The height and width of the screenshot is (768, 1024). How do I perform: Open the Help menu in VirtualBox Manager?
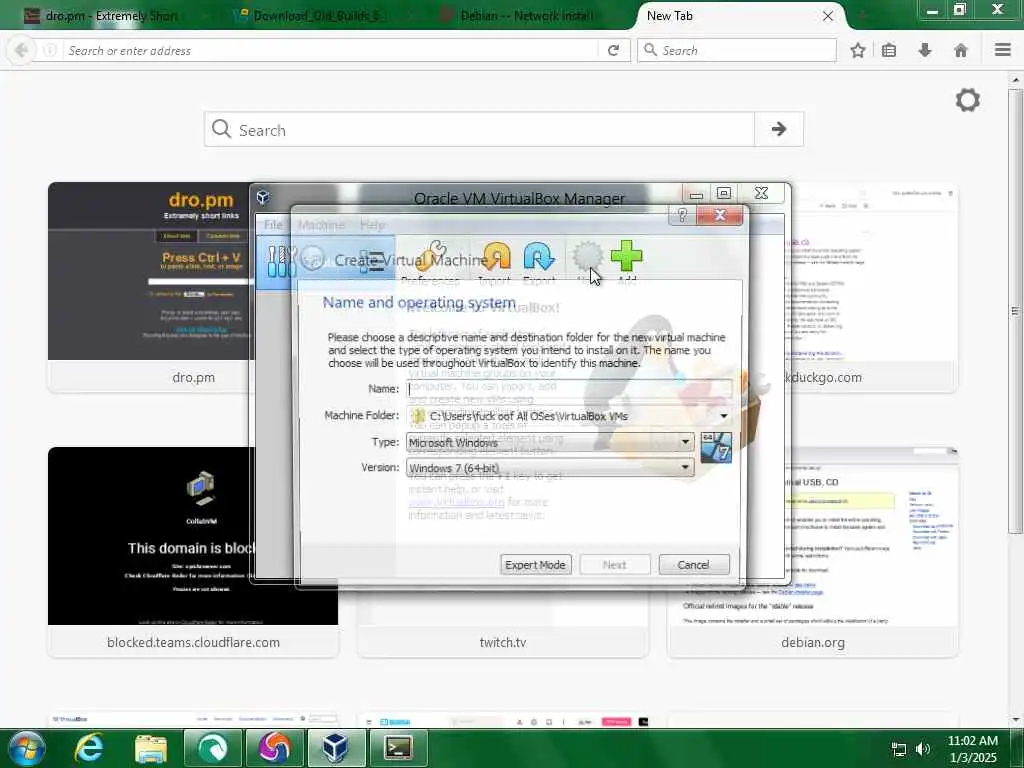click(x=372, y=225)
